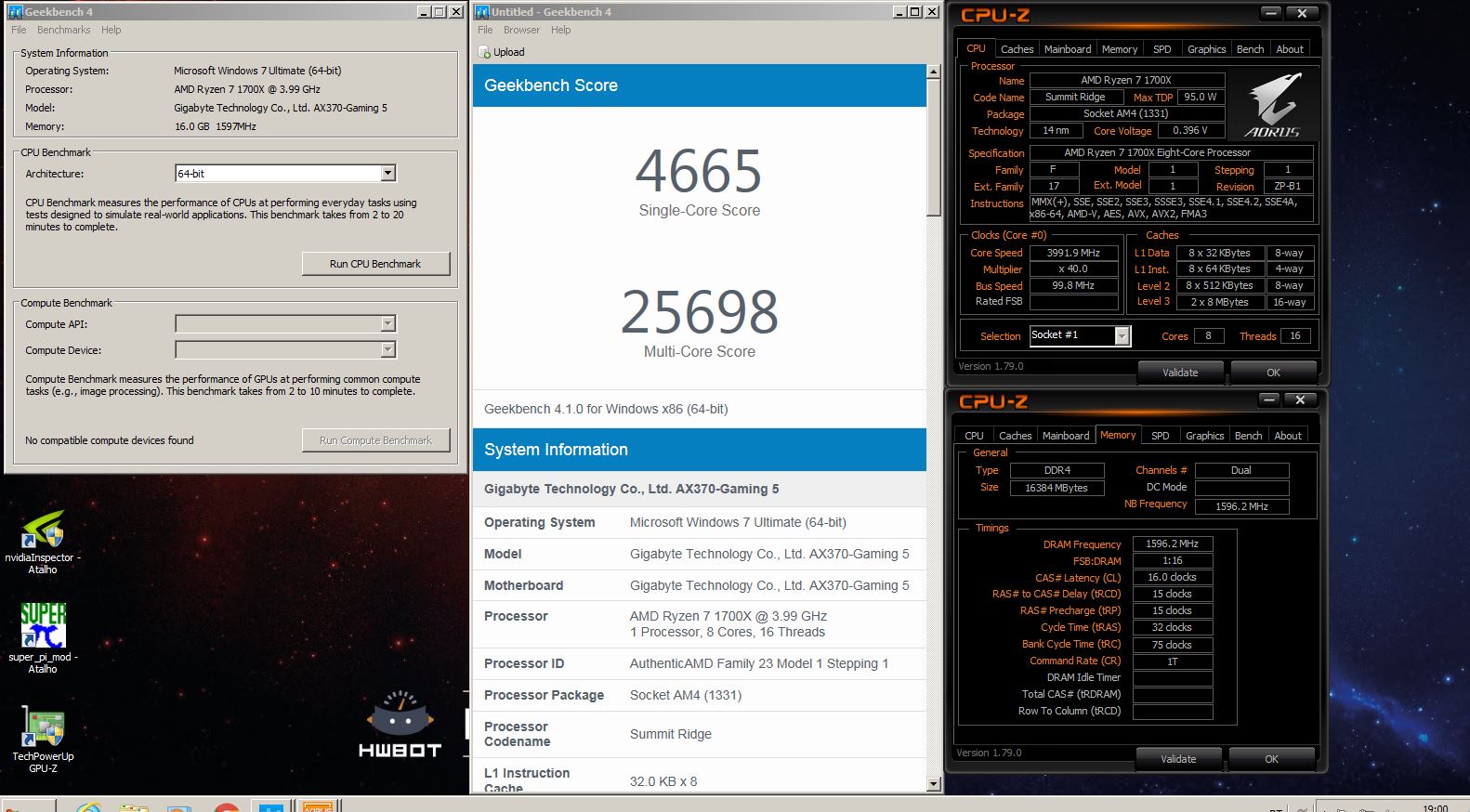Open TechPowerUp GPU-Z desktop shortcut
1470x812 pixels.
tap(43, 740)
